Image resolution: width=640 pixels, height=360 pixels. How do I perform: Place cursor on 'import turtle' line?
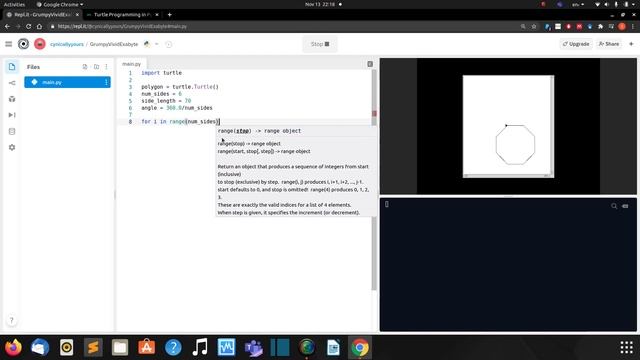(162, 73)
